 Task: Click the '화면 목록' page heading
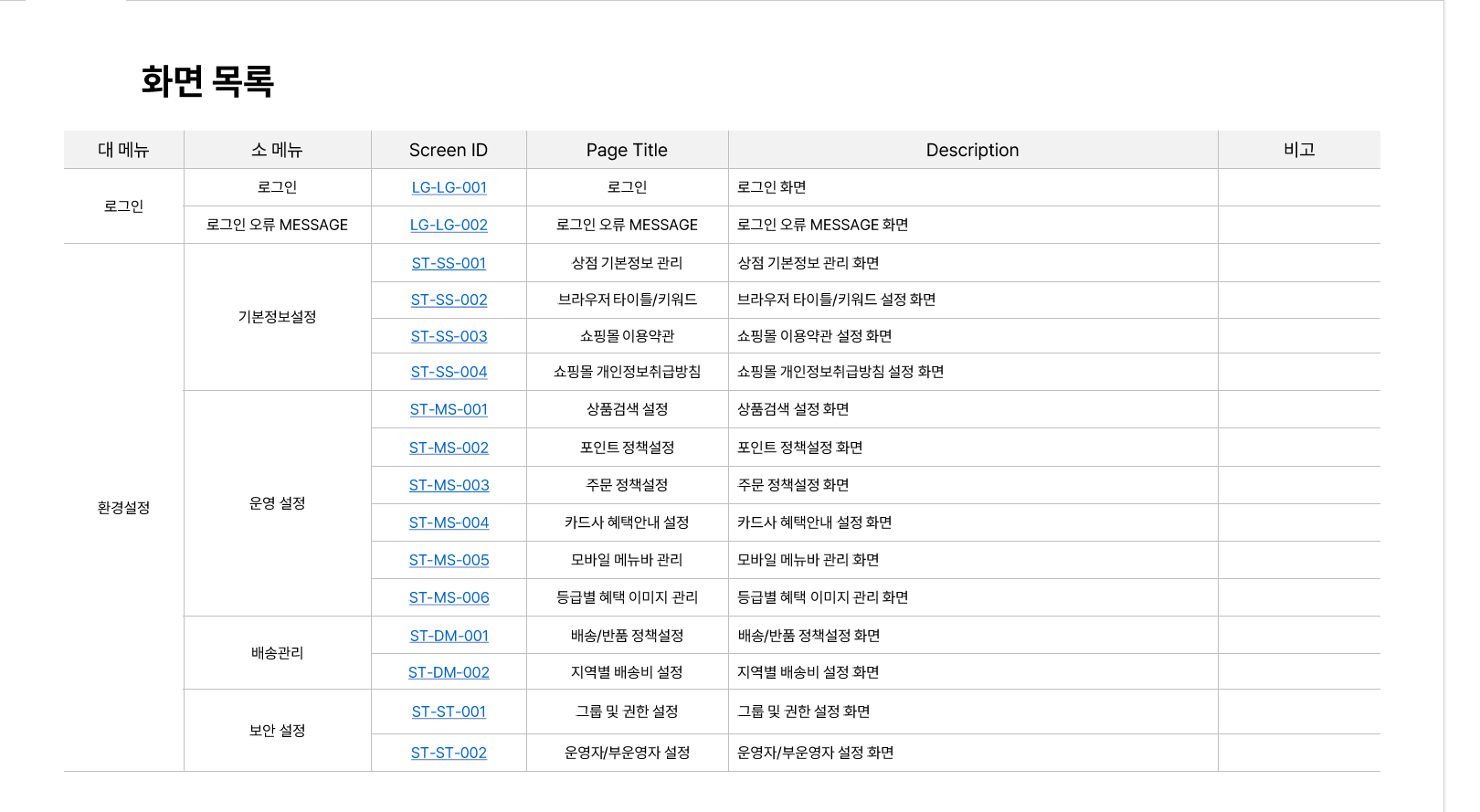(x=207, y=81)
